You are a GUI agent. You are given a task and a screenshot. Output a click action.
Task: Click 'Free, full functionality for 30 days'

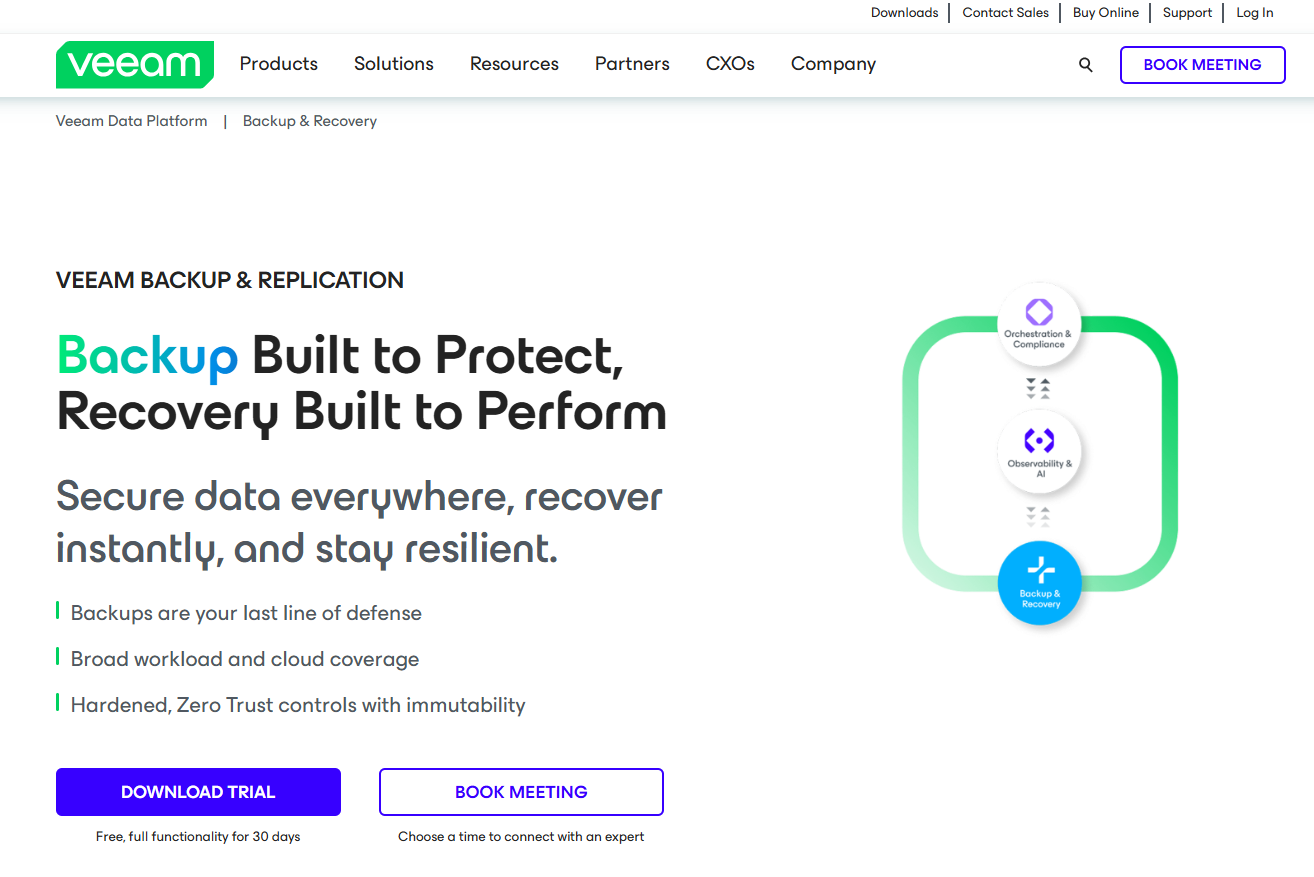[198, 836]
